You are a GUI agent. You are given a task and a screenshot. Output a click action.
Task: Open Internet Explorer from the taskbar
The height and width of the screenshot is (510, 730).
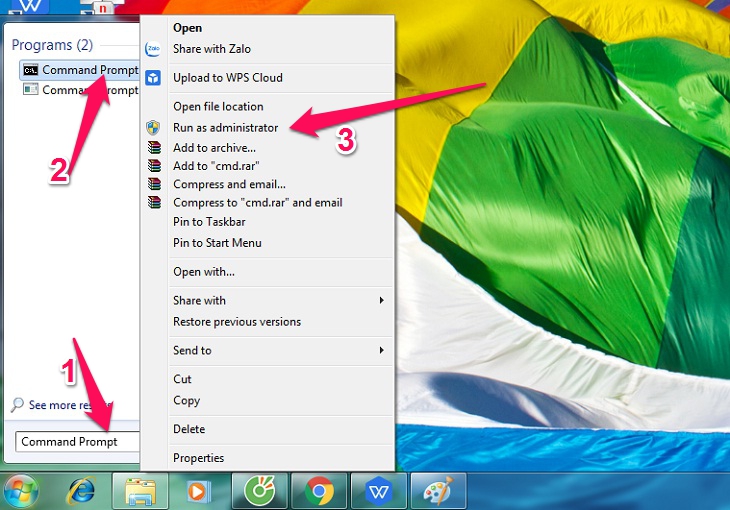[x=81, y=491]
